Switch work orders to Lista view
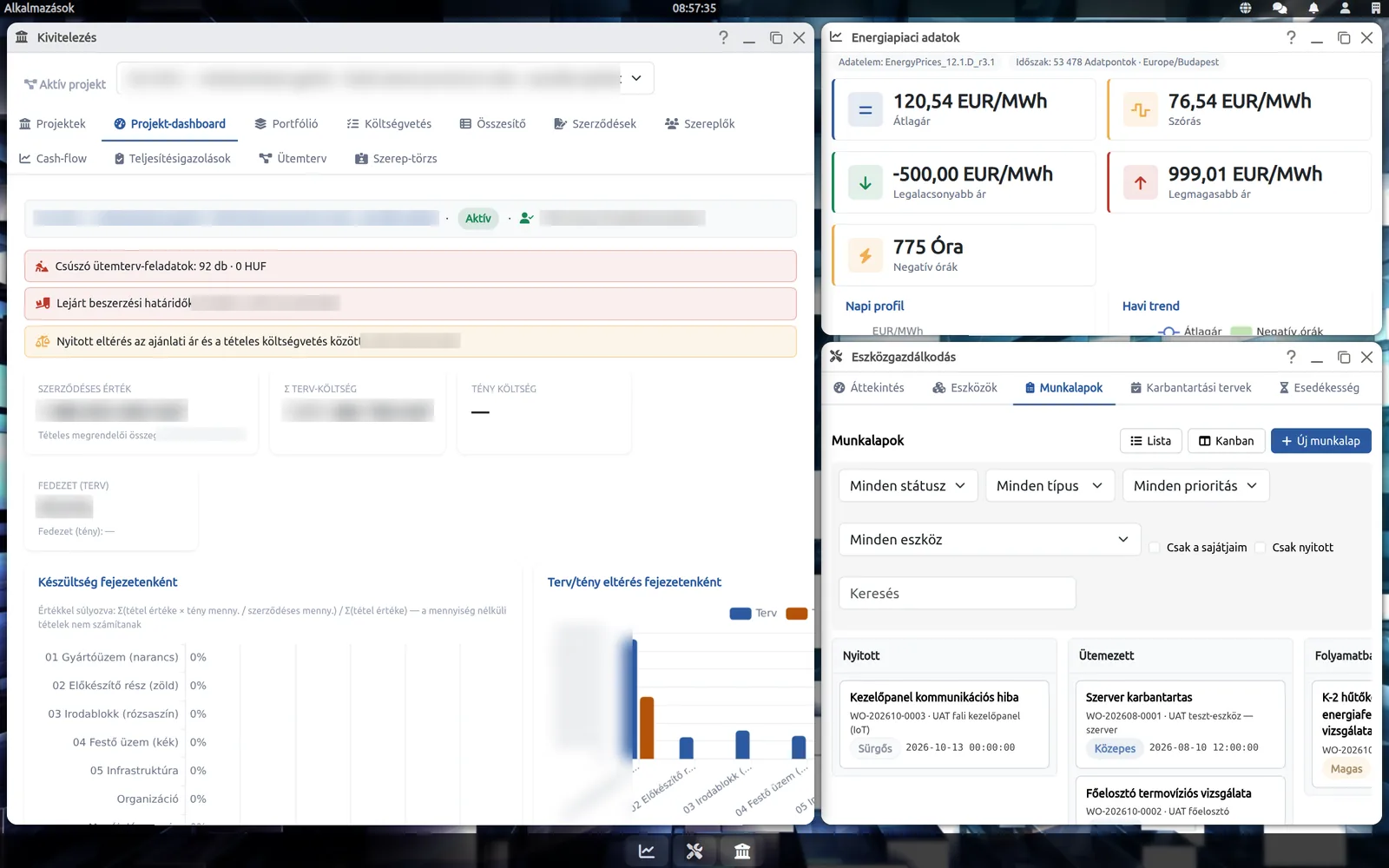The width and height of the screenshot is (1389, 868). click(x=1150, y=441)
